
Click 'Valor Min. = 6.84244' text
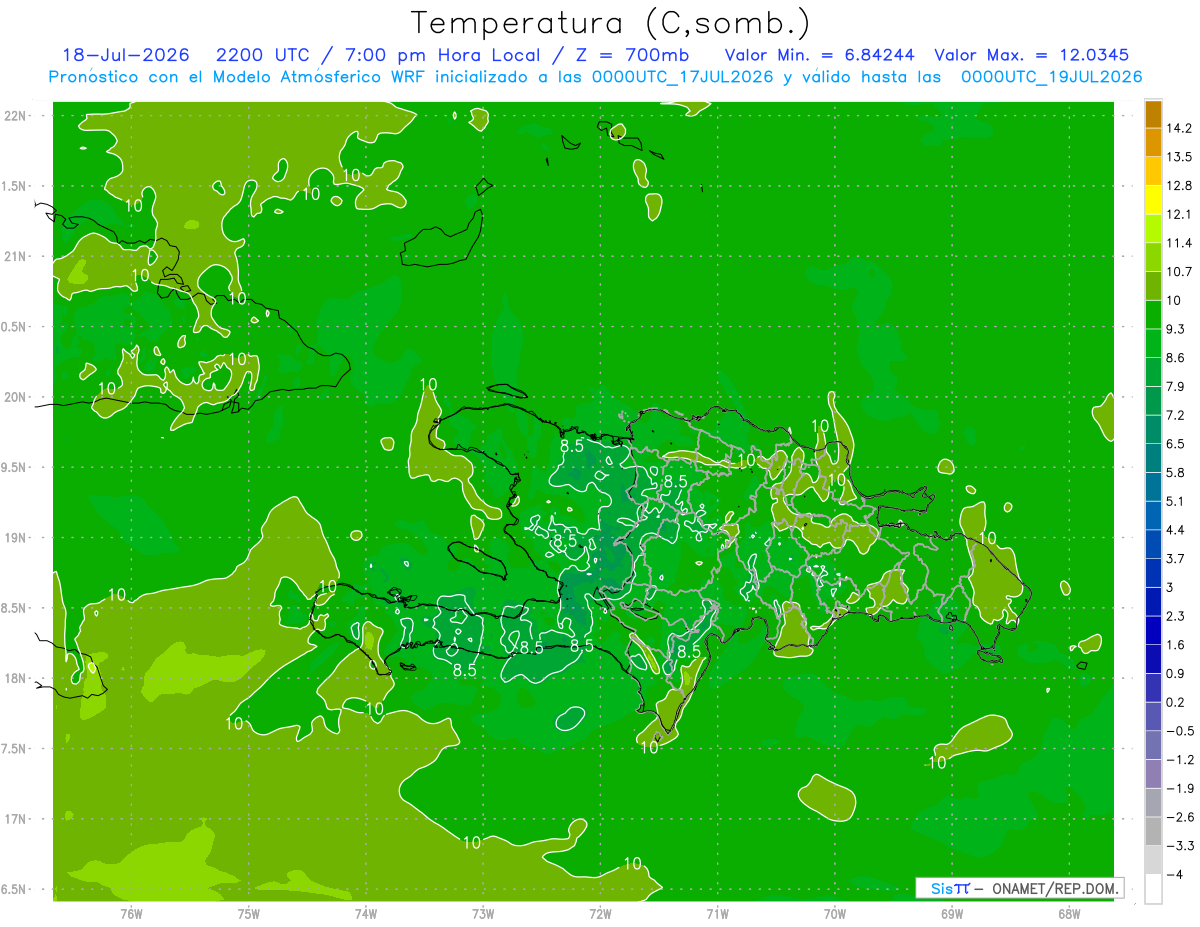pyautogui.click(x=820, y=55)
